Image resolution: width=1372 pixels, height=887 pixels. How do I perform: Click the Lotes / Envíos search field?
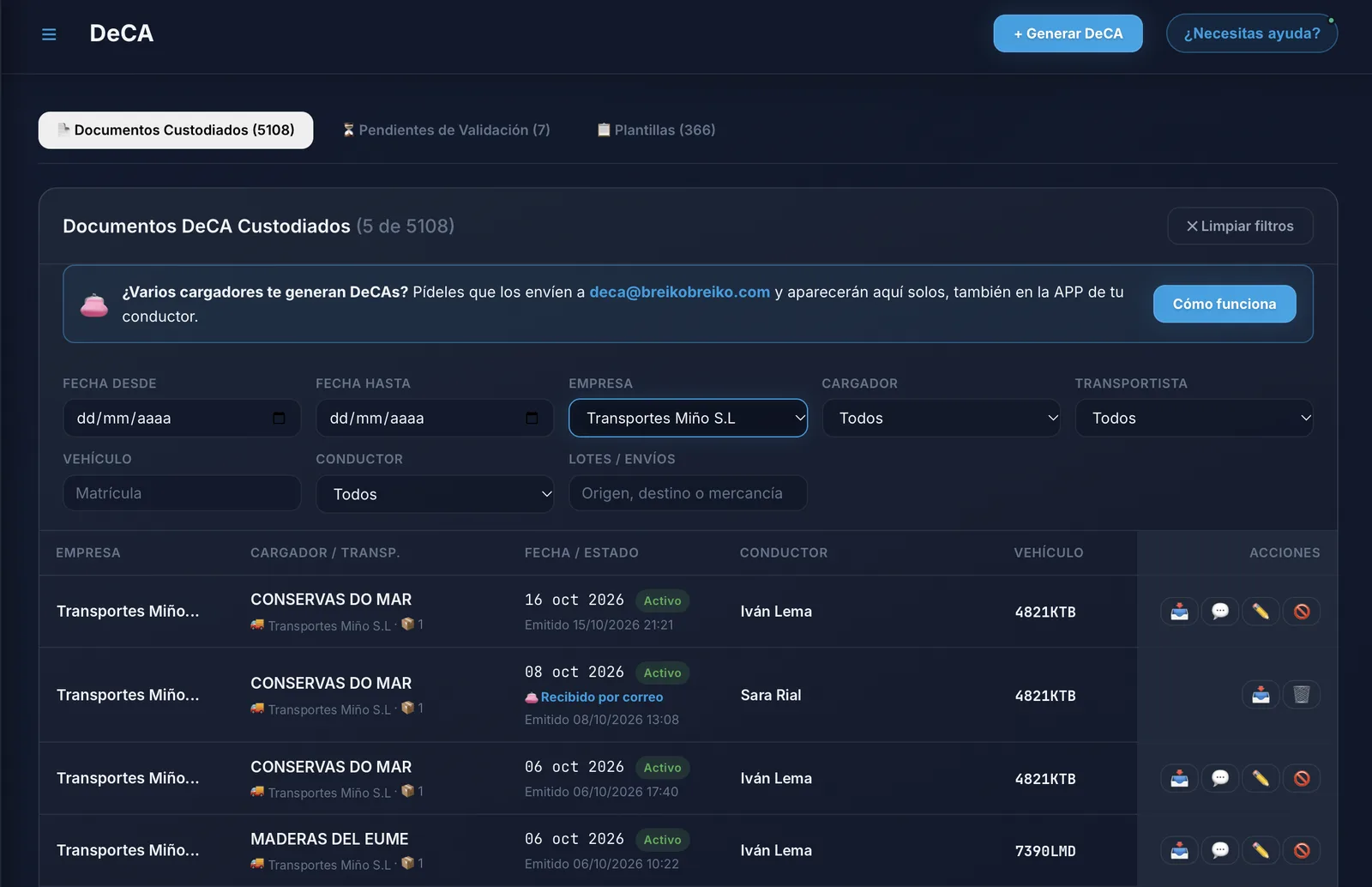(x=688, y=493)
